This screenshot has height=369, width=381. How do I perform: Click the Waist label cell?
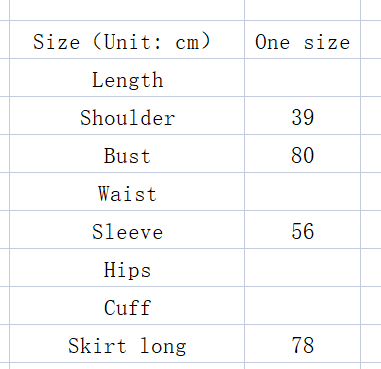pos(127,192)
